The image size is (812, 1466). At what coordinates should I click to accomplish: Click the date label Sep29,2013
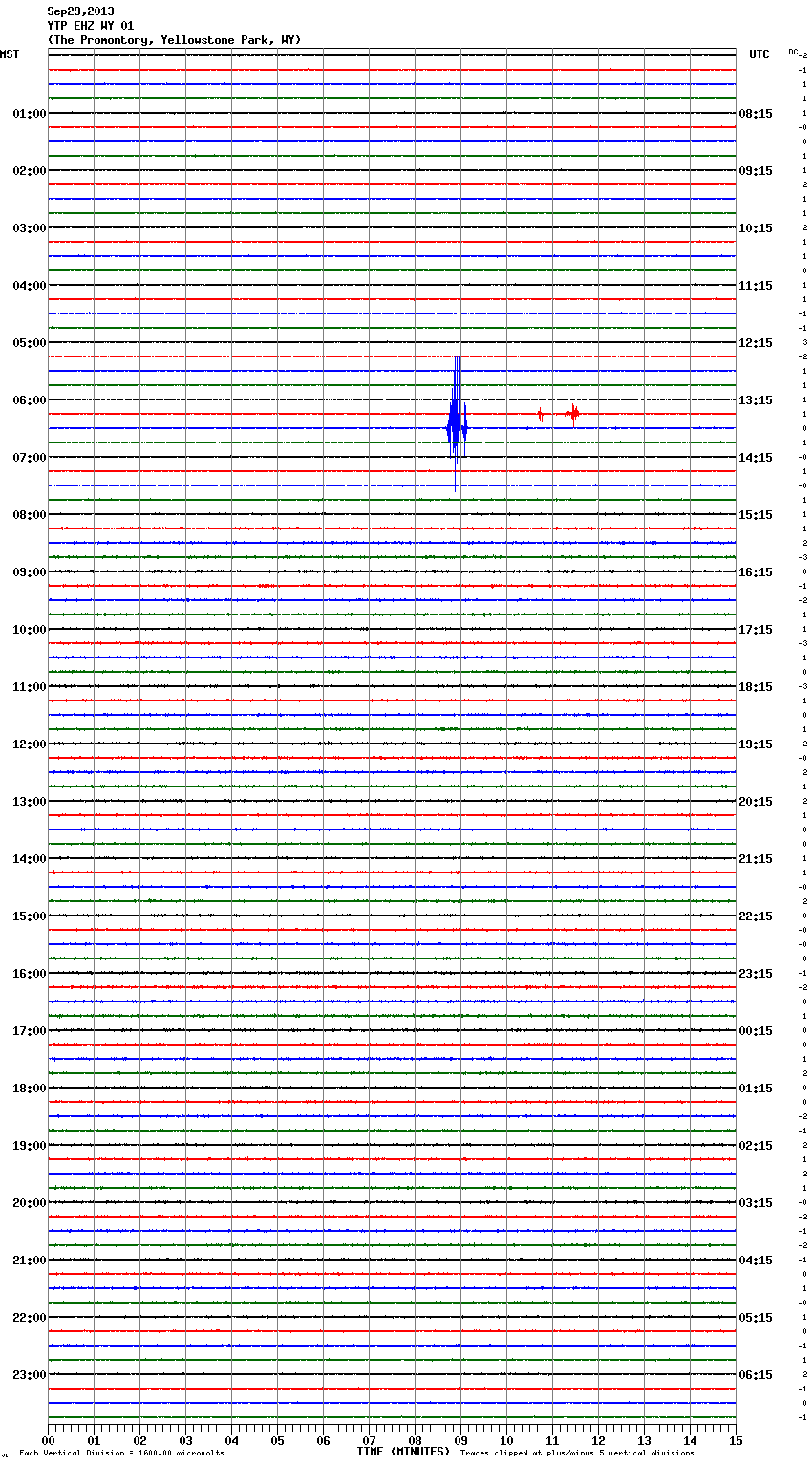point(80,11)
